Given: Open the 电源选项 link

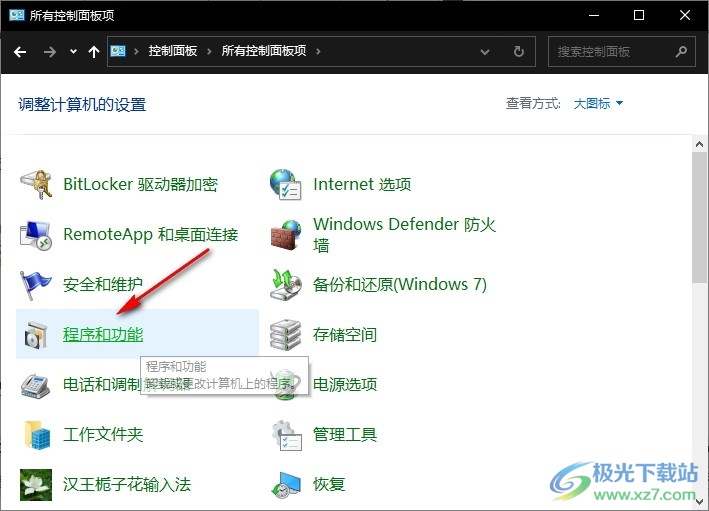Looking at the screenshot, I should [345, 385].
